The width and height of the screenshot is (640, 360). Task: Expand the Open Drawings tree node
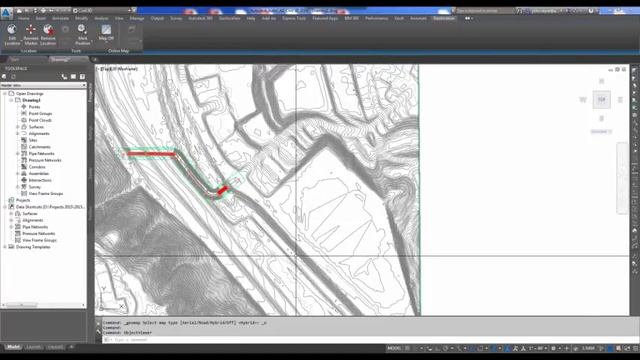tap(5, 93)
